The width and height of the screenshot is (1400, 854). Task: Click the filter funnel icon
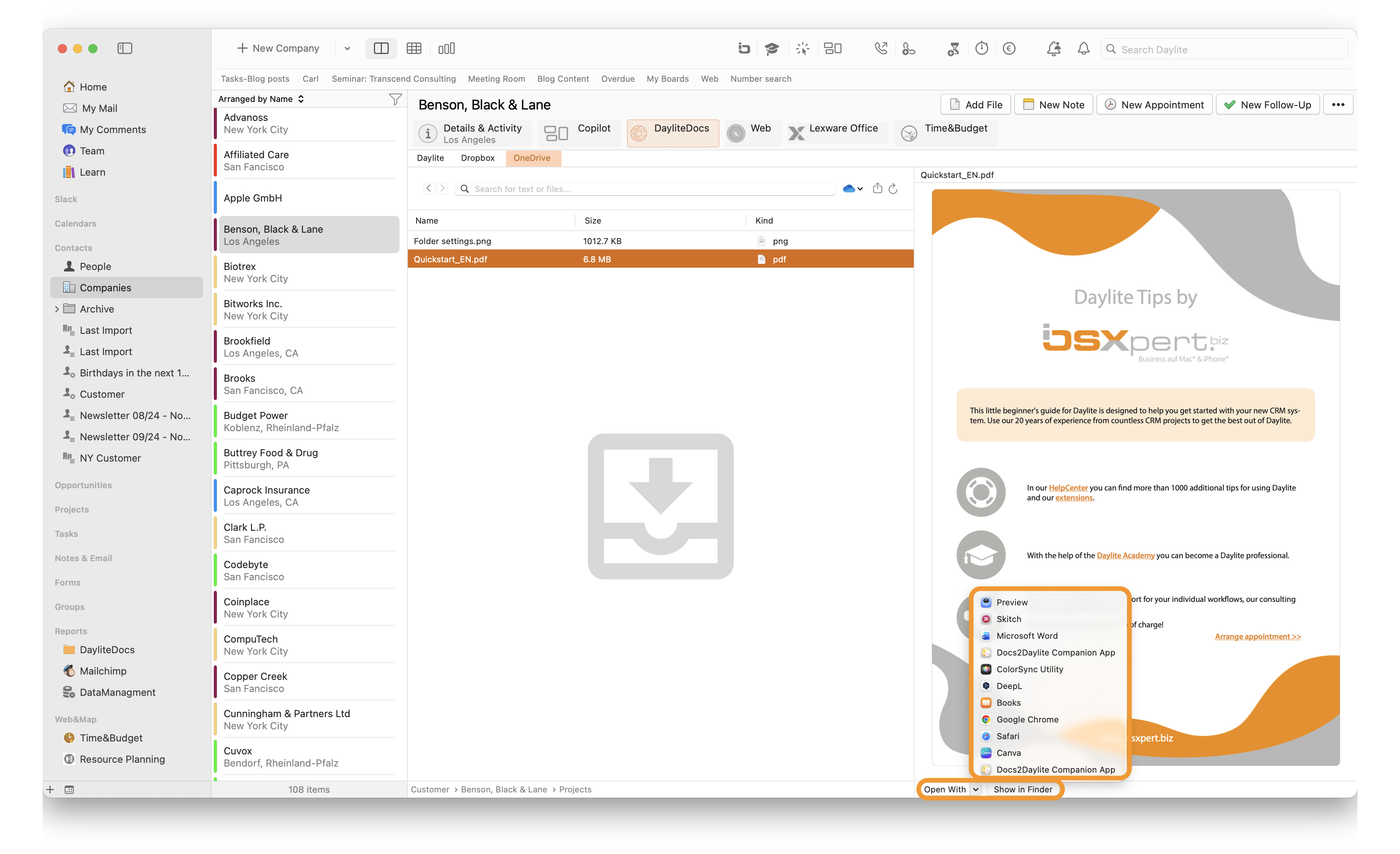pos(395,99)
